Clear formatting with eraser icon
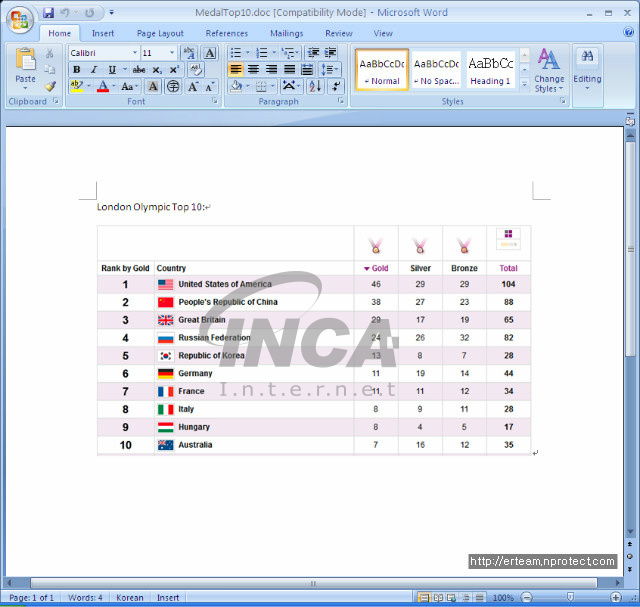 point(196,70)
